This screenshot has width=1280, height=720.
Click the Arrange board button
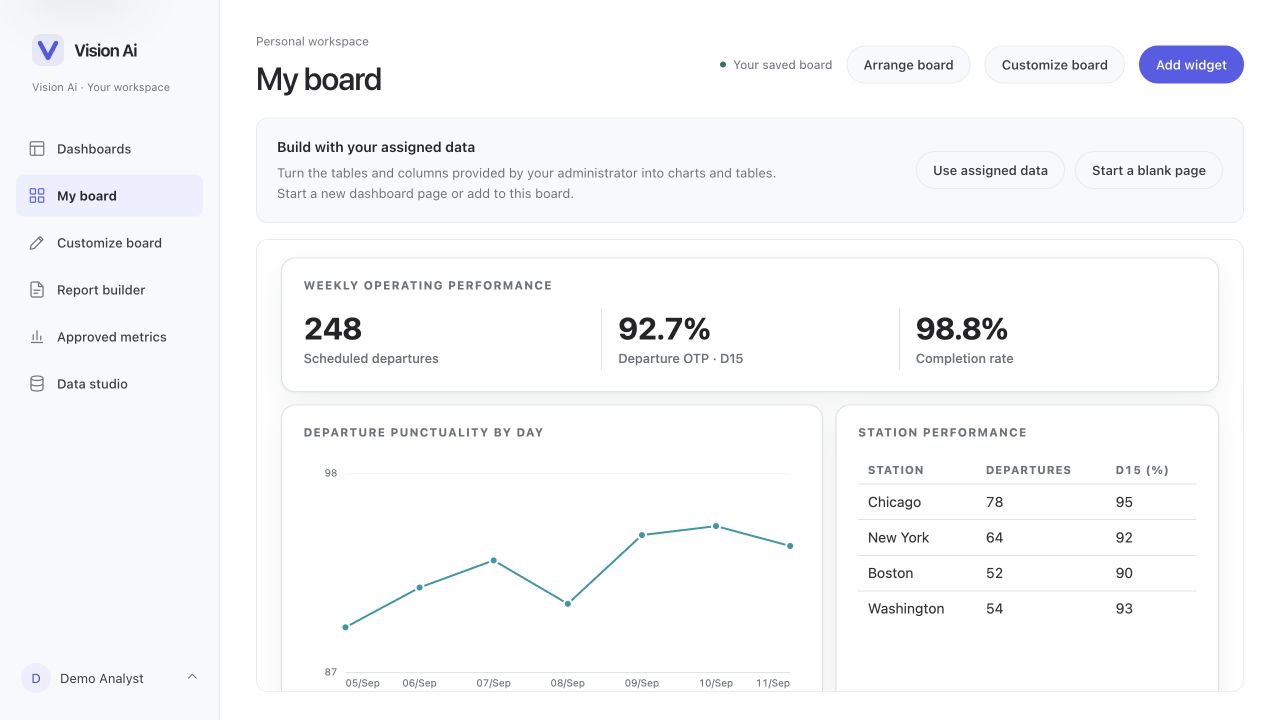[908, 65]
